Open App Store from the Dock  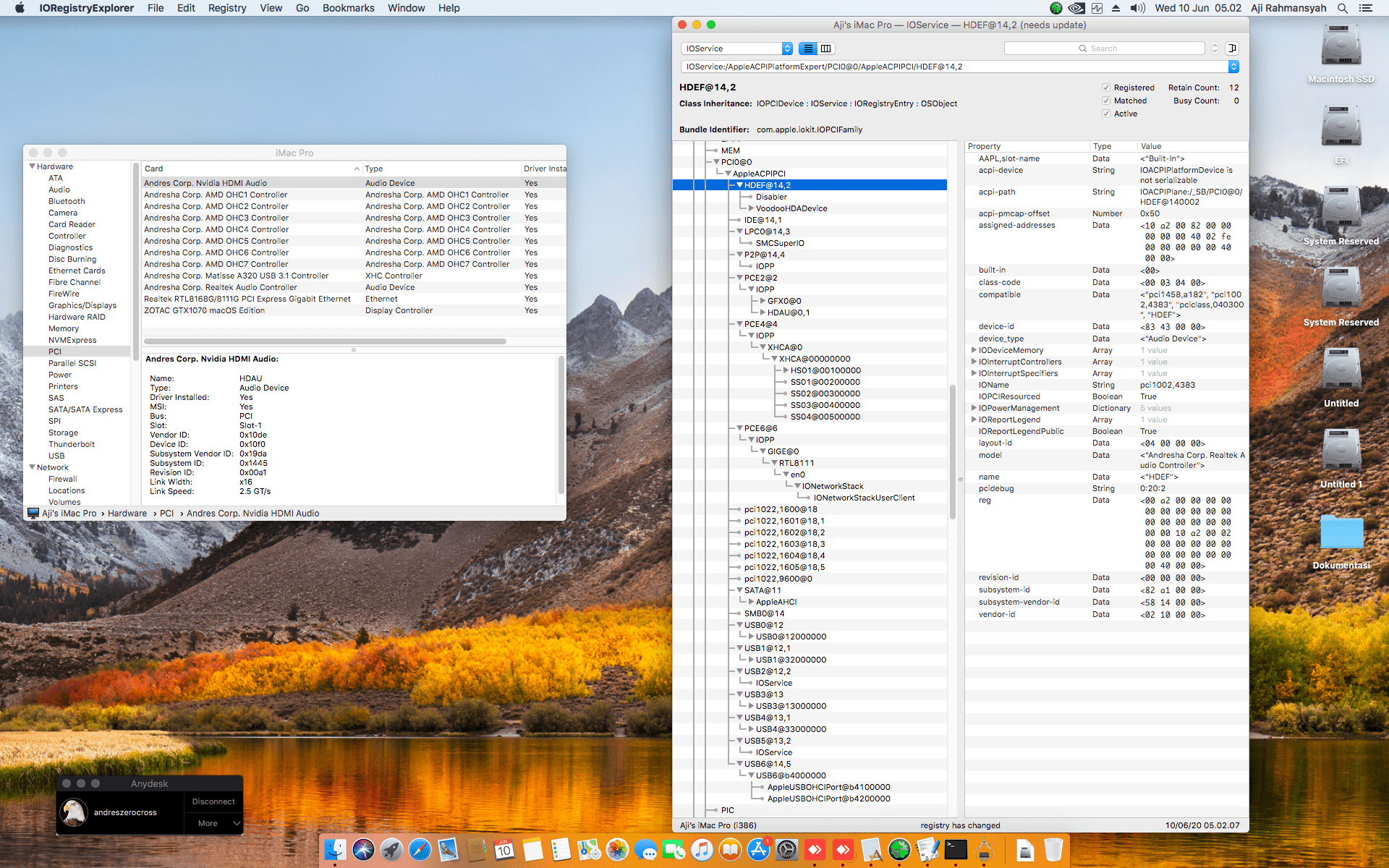pos(758,850)
